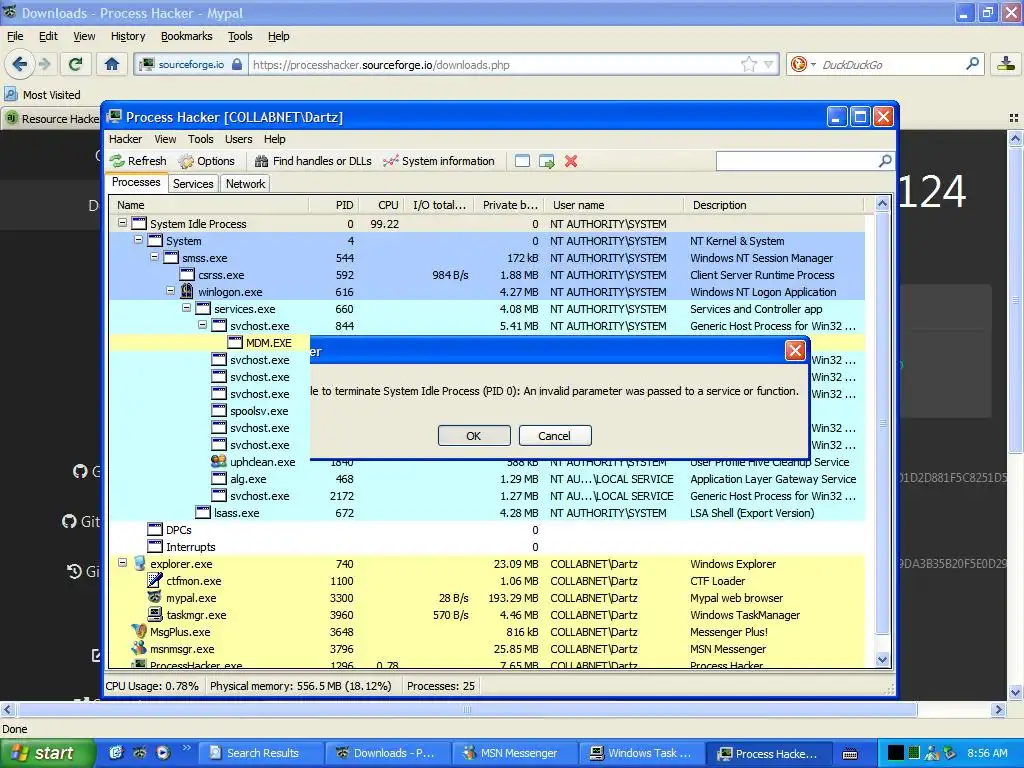Click the uphclean.exe process icon
Viewport: 1024px width, 768px height.
point(219,461)
